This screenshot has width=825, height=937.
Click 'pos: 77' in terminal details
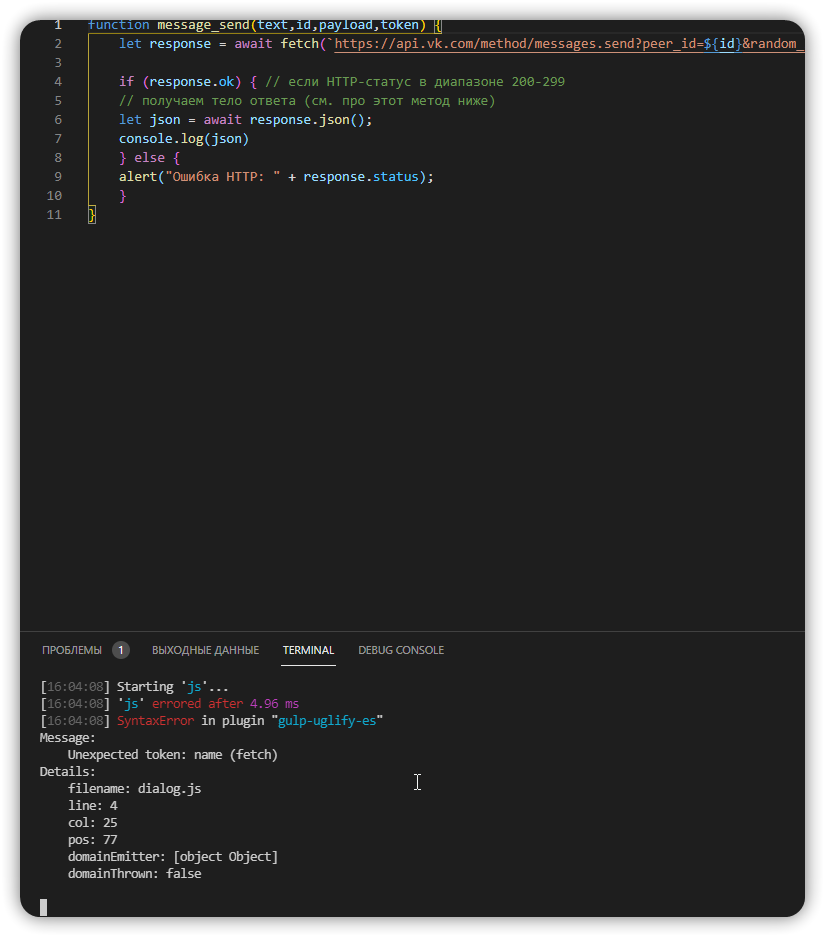(x=93, y=840)
